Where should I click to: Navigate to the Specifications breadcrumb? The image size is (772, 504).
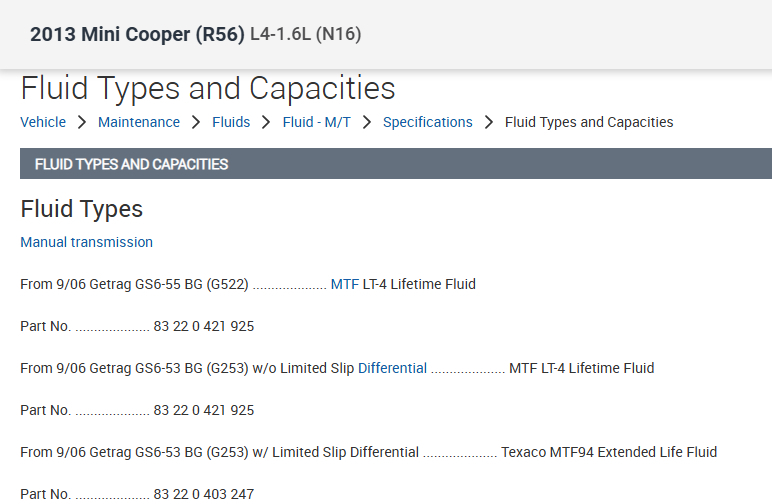coord(427,122)
